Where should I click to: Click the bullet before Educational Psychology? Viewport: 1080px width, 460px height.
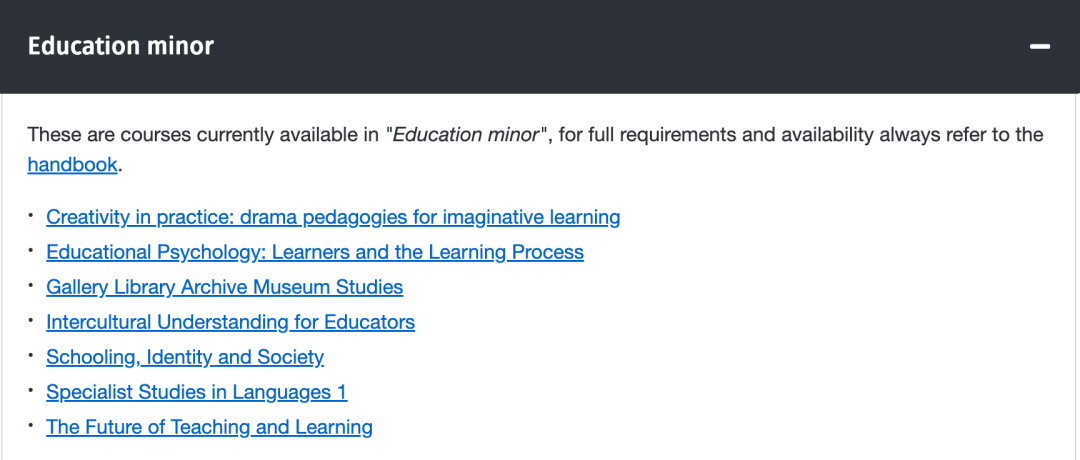pyautogui.click(x=32, y=249)
